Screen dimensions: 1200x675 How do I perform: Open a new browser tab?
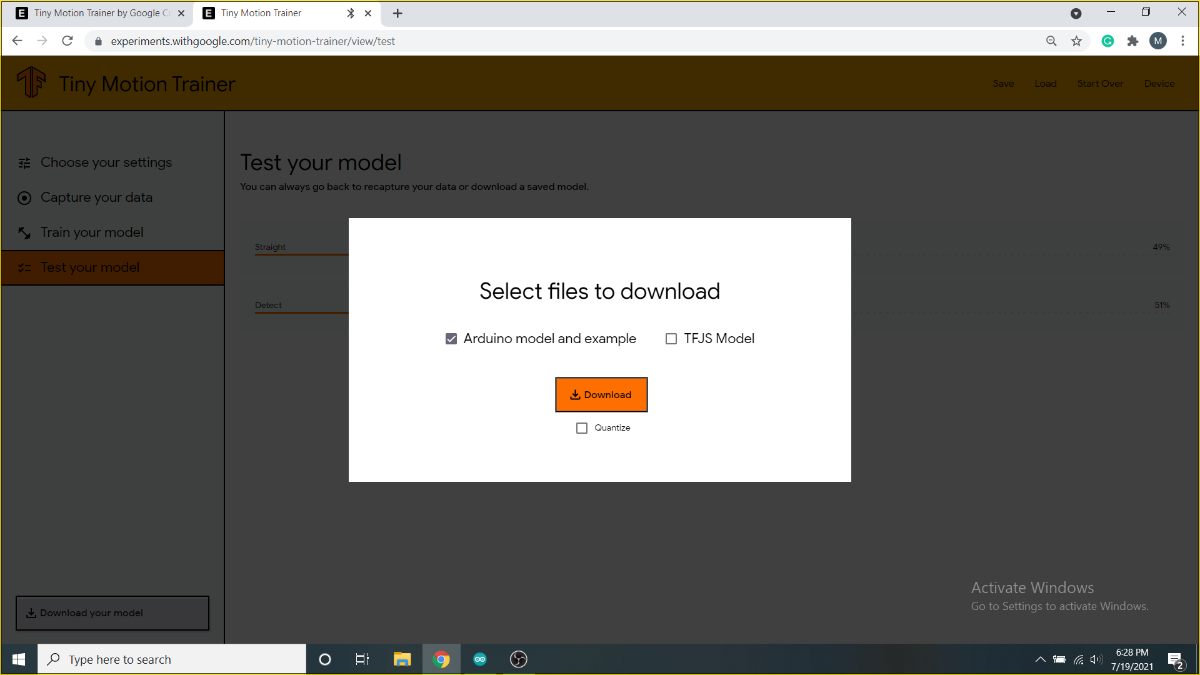(x=398, y=13)
